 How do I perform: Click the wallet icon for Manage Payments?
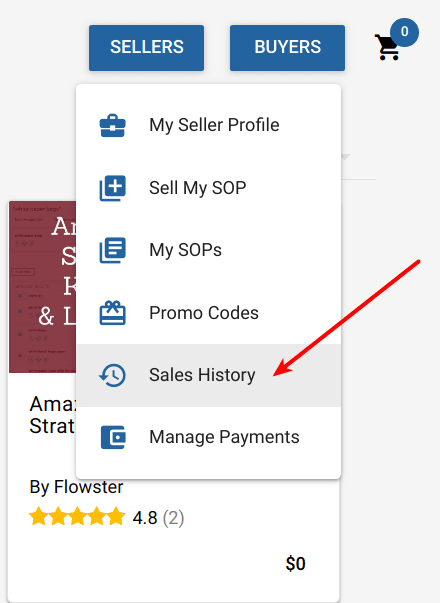pyautogui.click(x=113, y=437)
